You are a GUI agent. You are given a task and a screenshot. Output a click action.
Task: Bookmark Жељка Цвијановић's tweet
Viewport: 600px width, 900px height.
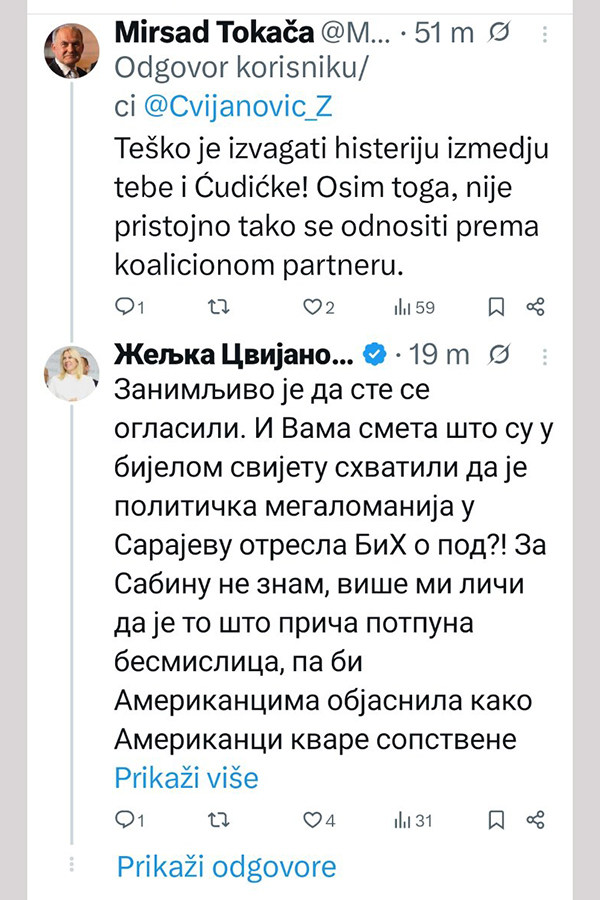[494, 821]
